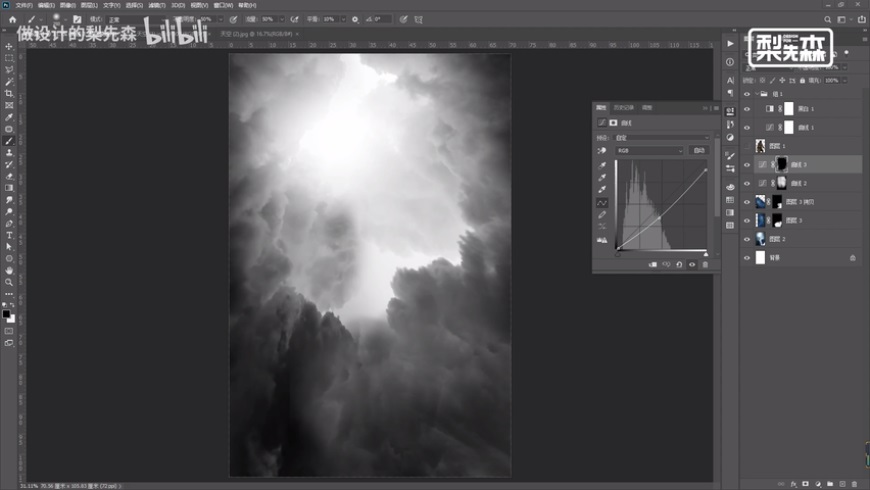This screenshot has height=490, width=870.
Task: Select the Zoom tool in toolbar
Action: 9,281
